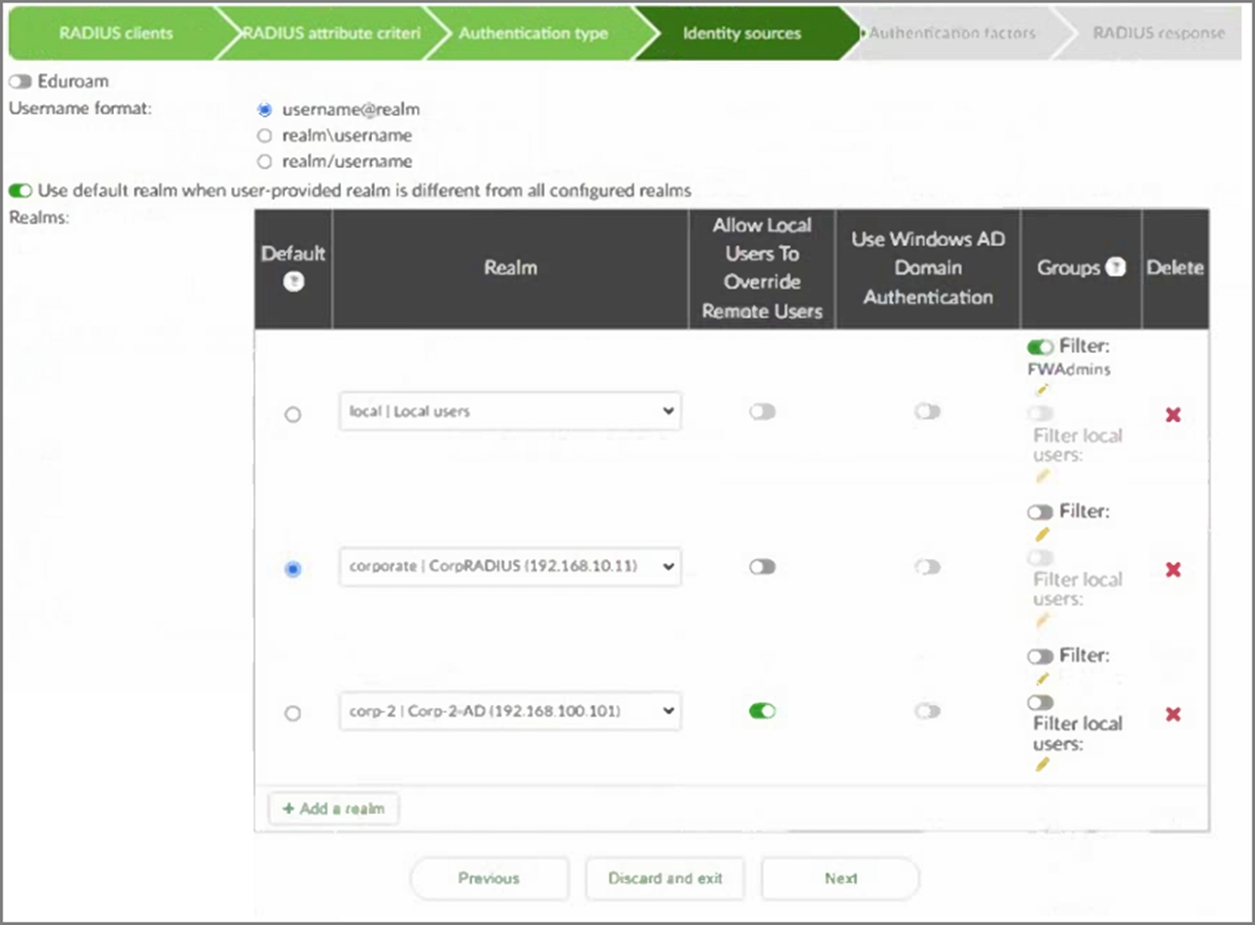Set local realm as default
Viewport: 1255px width, 925px height.
click(293, 414)
